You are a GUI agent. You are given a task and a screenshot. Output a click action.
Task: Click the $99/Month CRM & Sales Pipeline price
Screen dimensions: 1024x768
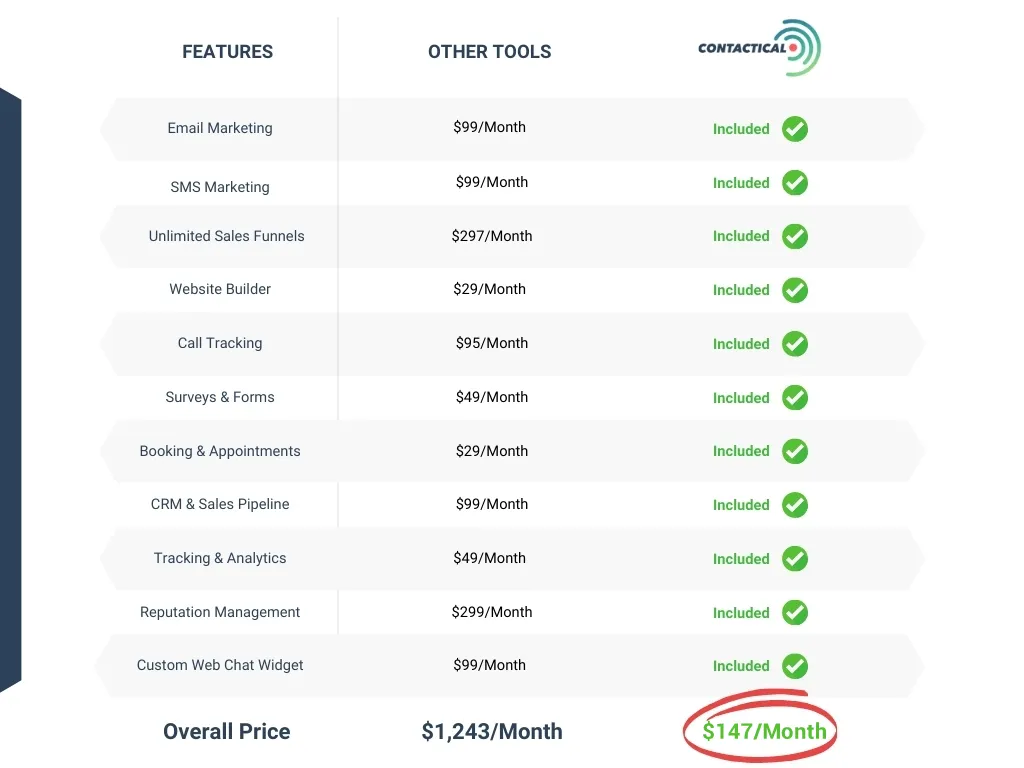(492, 504)
